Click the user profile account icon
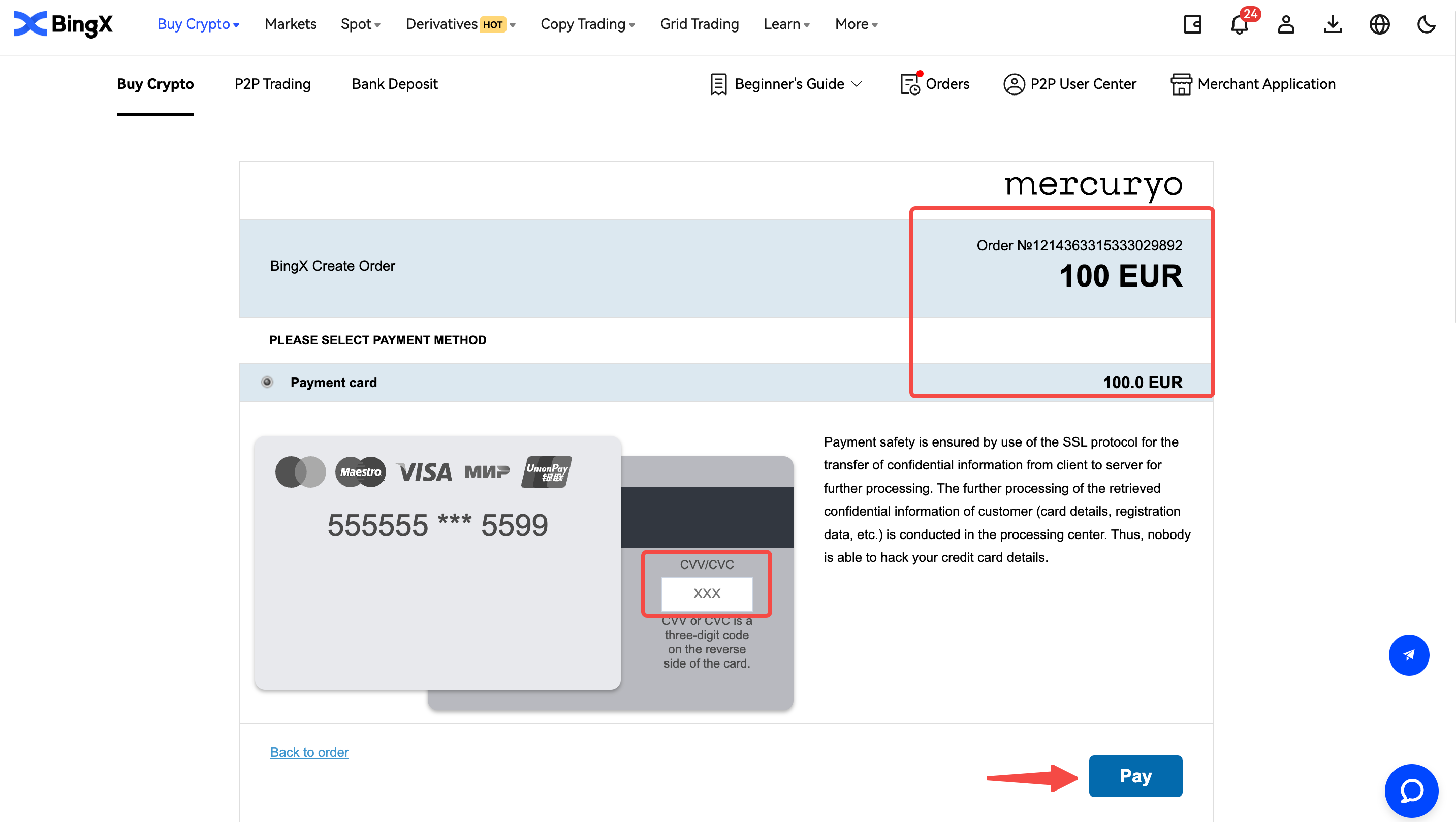Viewport: 1456px width, 822px height. point(1287,25)
